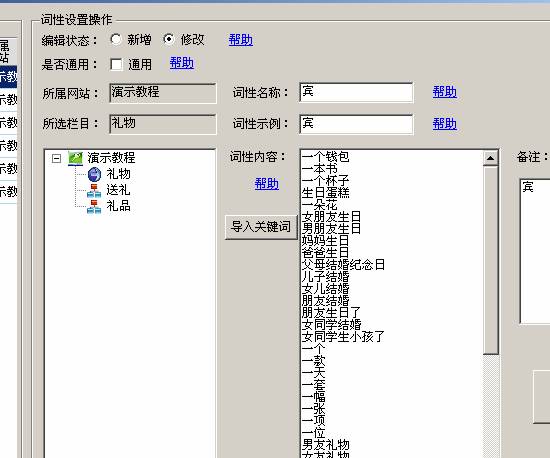Click the 礼品 network node icon

(94, 206)
